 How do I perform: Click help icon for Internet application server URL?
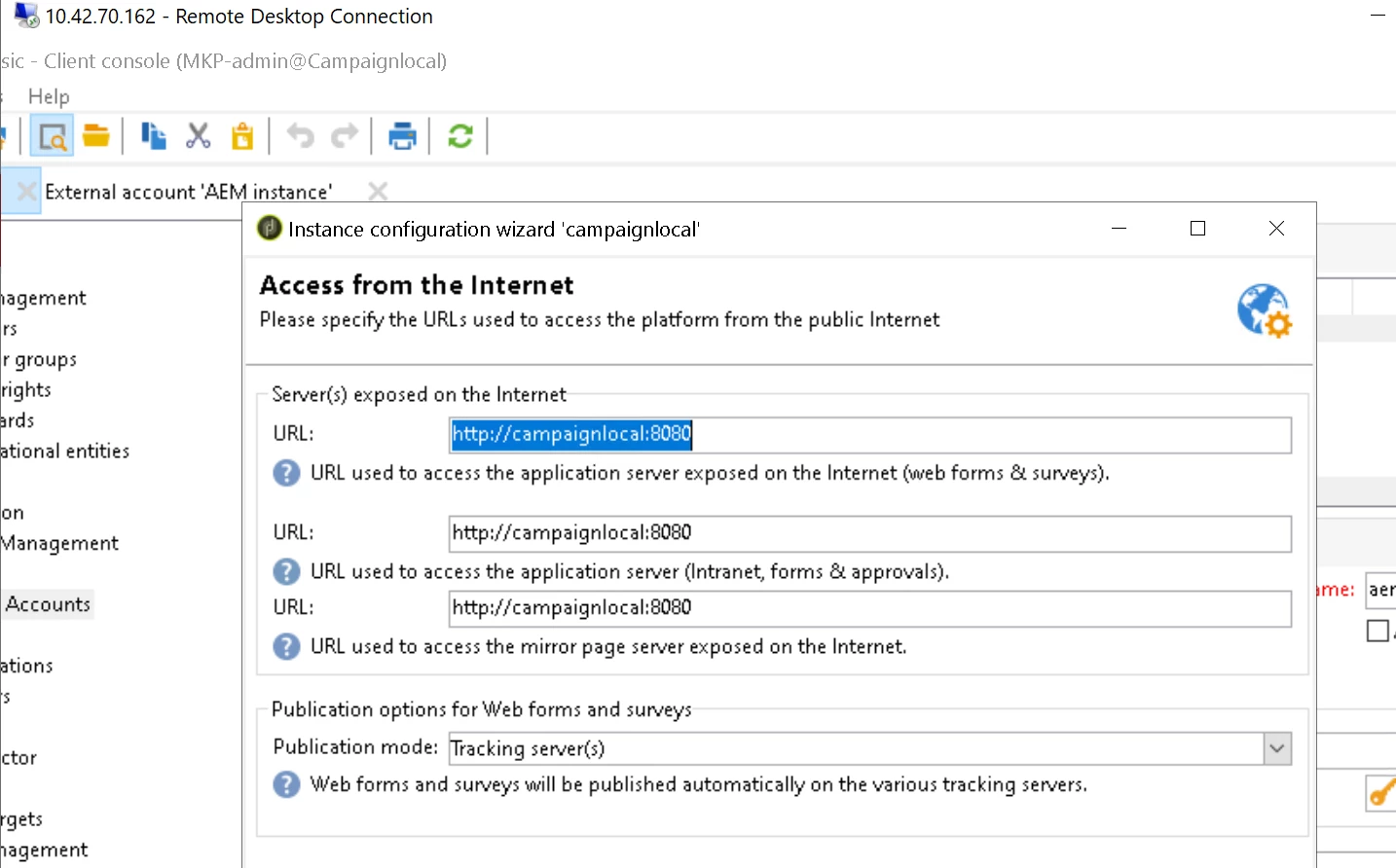286,473
